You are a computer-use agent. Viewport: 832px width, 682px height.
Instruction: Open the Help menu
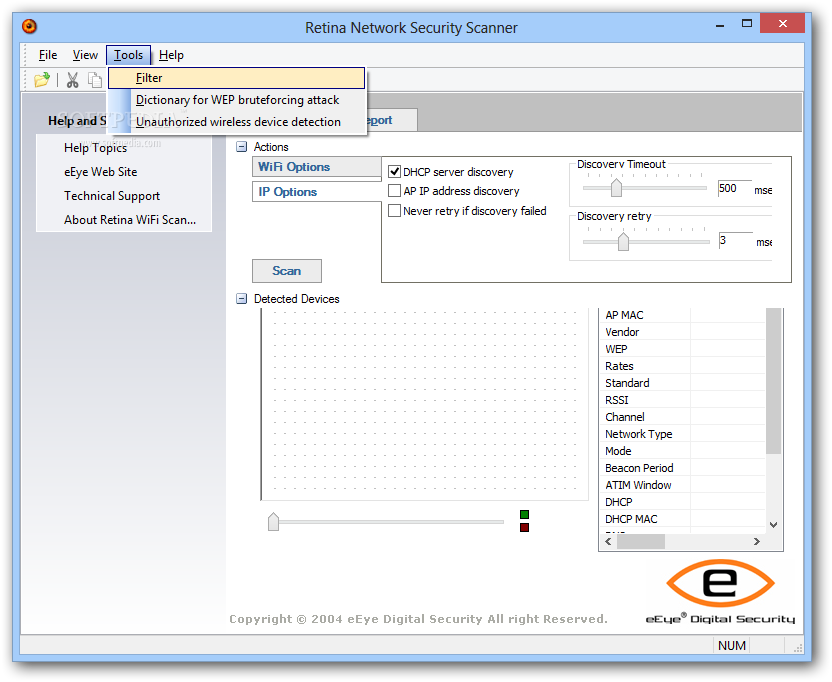point(171,55)
